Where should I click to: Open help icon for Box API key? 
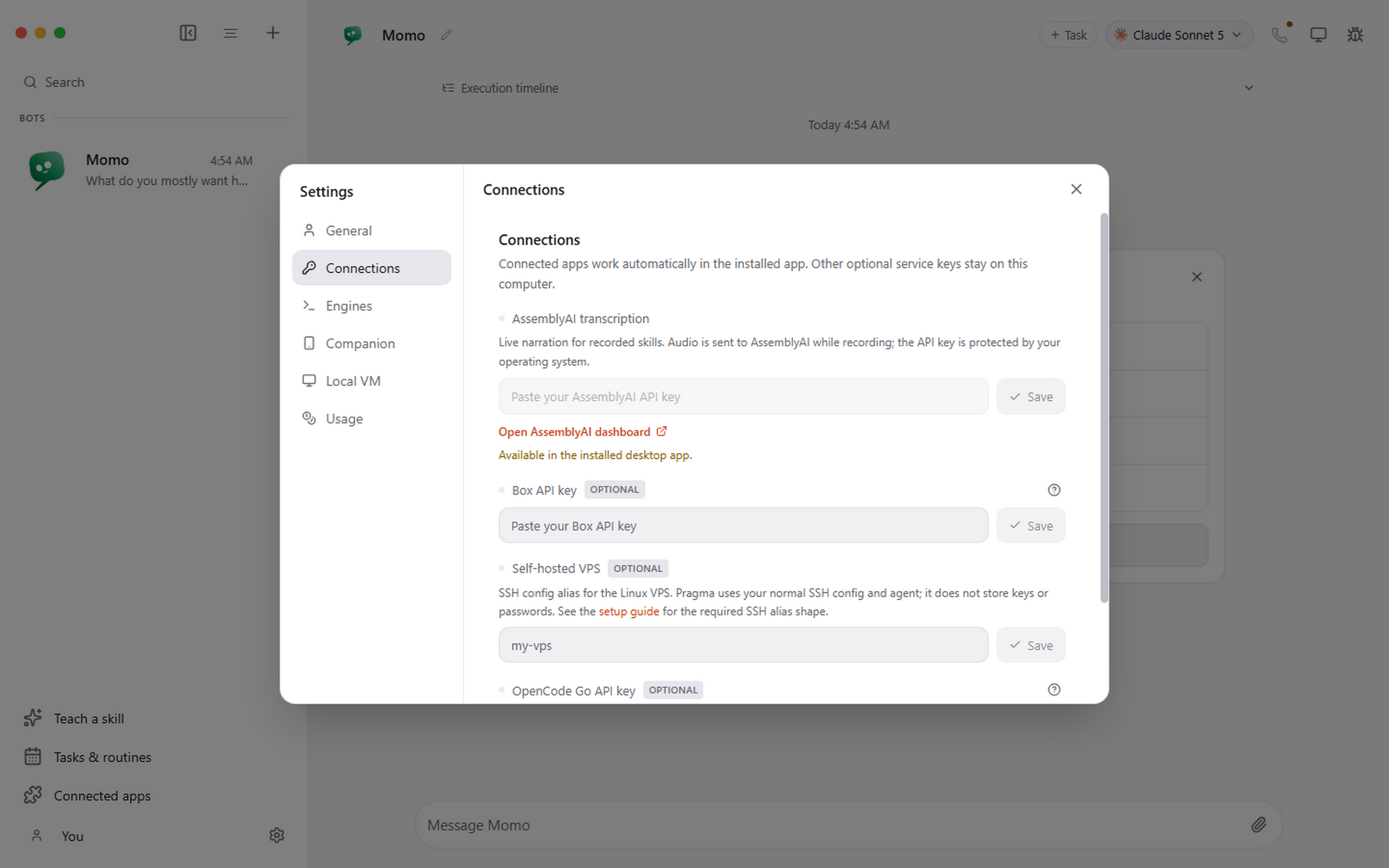point(1054,489)
